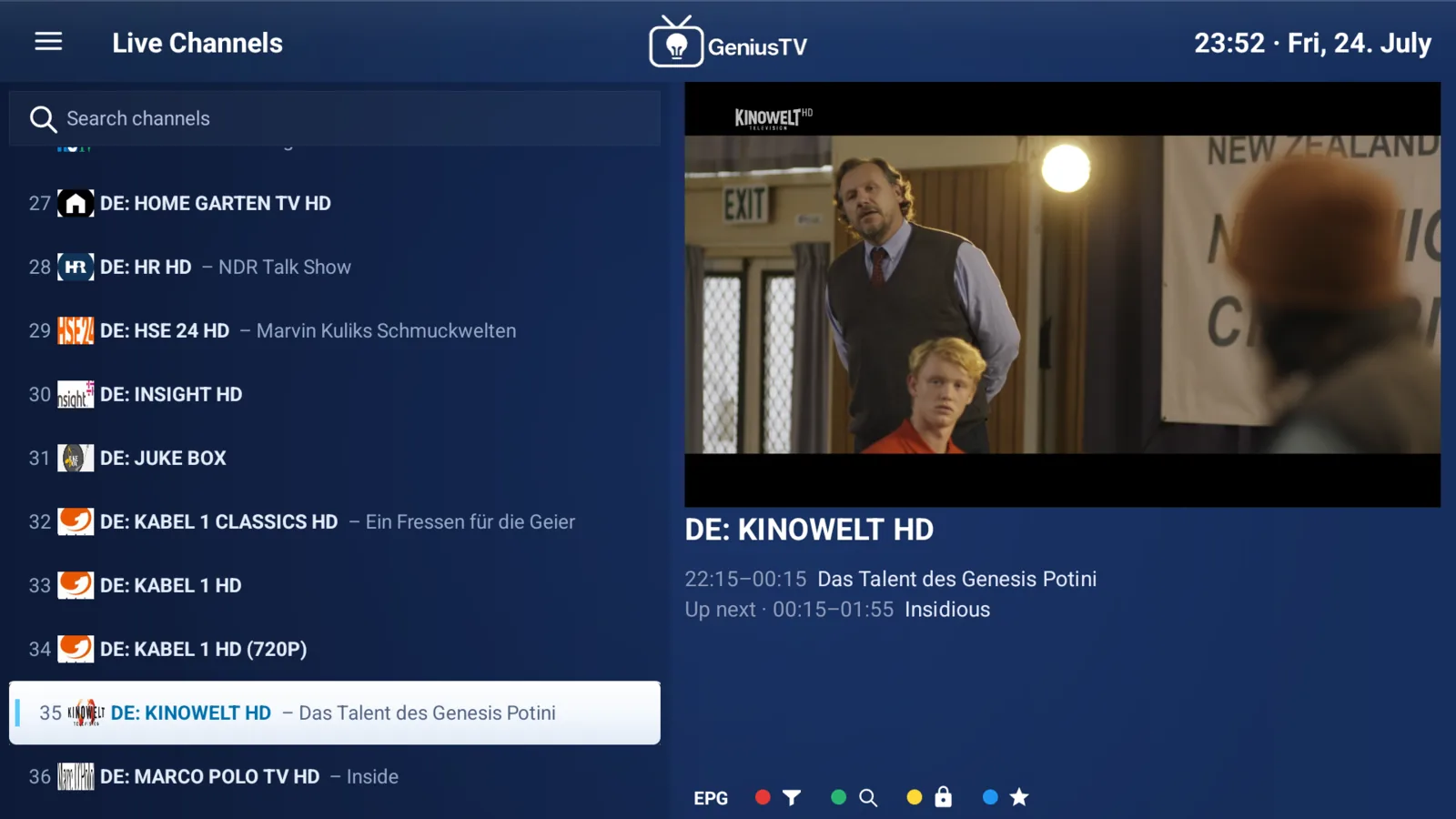Click the GeniusTV logo icon
This screenshot has height=819, width=1456.
click(x=676, y=42)
